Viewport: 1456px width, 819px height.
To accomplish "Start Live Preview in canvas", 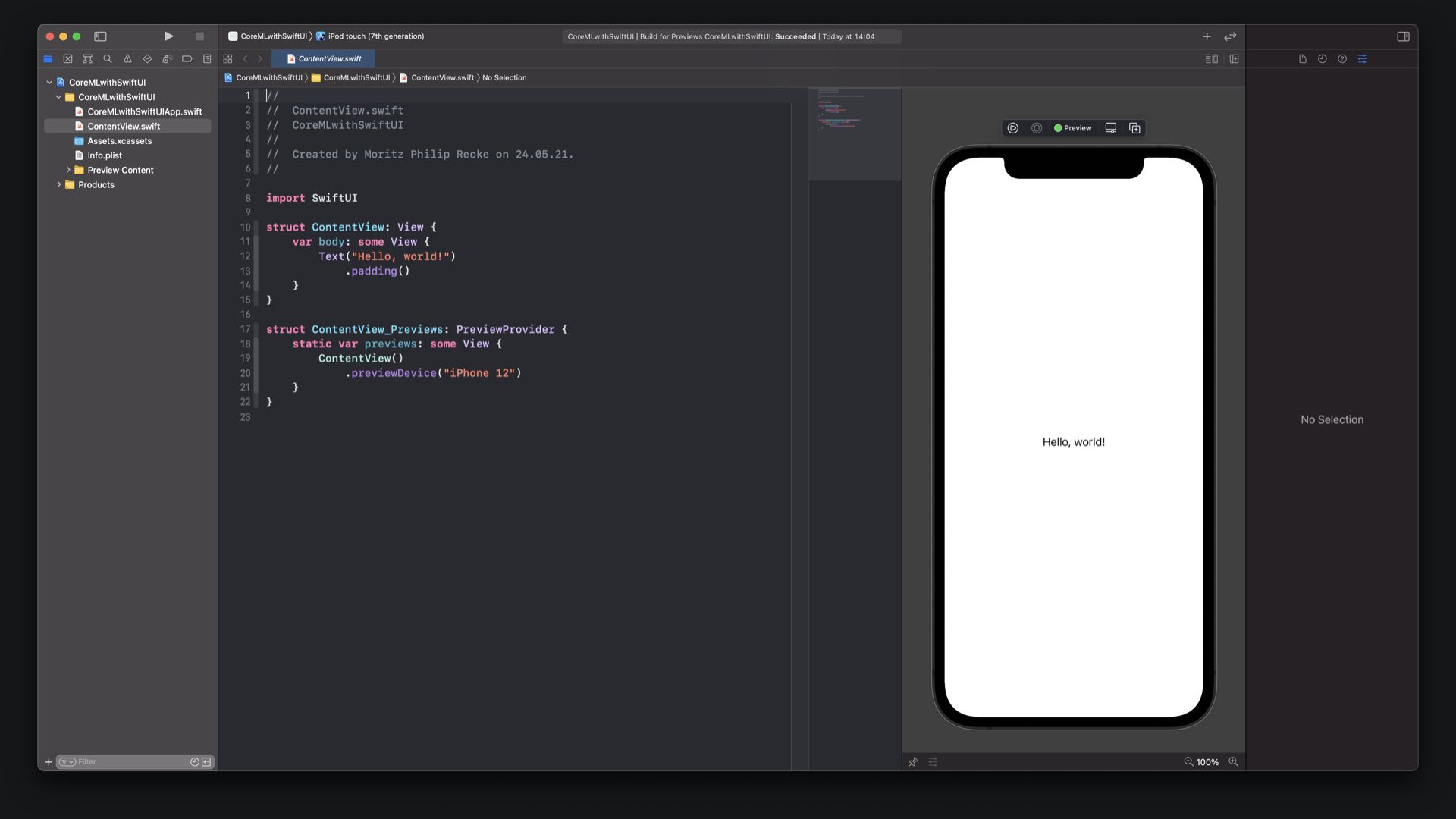I will [x=1012, y=128].
